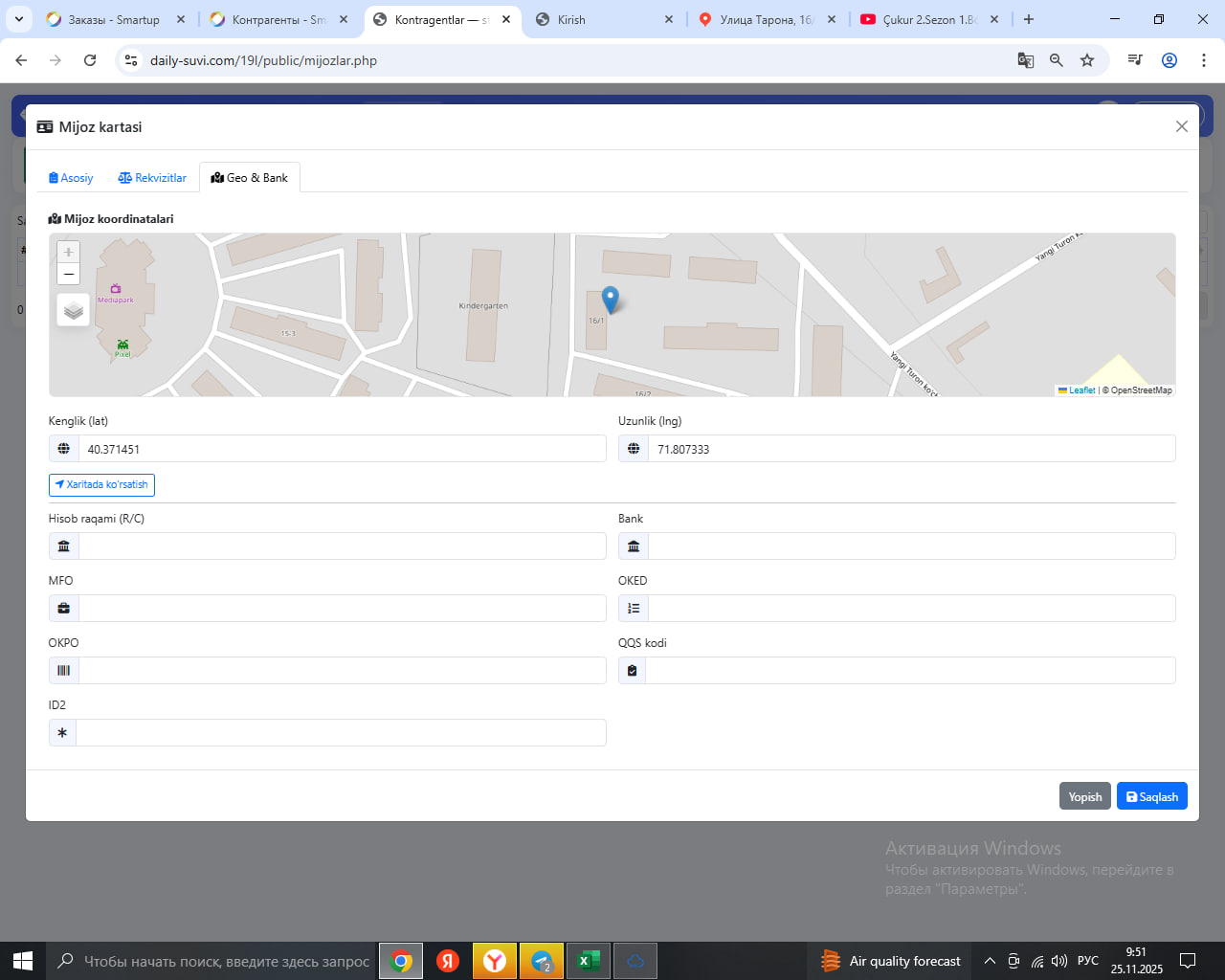Expand the browser tab search dropdown
Screen dimensions: 1225x980
[19, 19]
